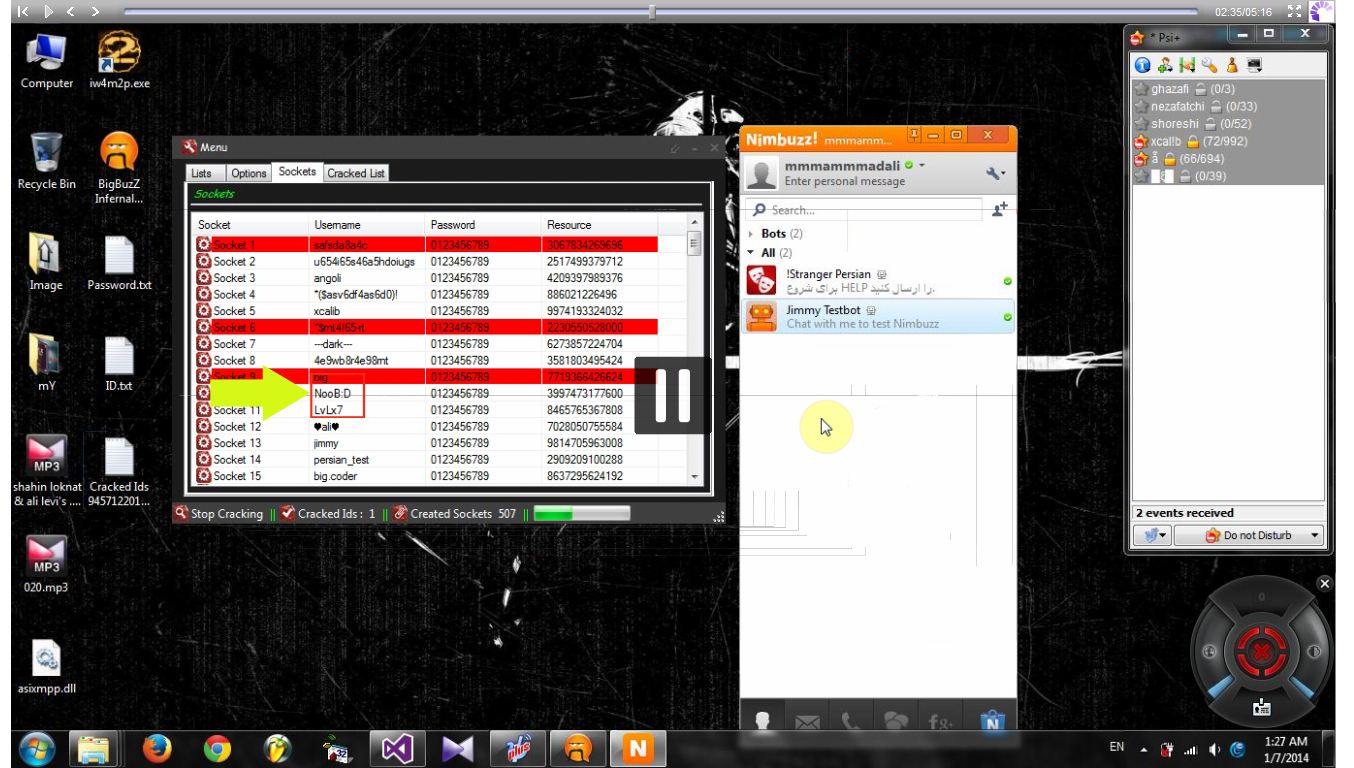The image size is (1354, 768).
Task: Open Nimbuzz contacts tab at bottom
Action: tap(762, 720)
